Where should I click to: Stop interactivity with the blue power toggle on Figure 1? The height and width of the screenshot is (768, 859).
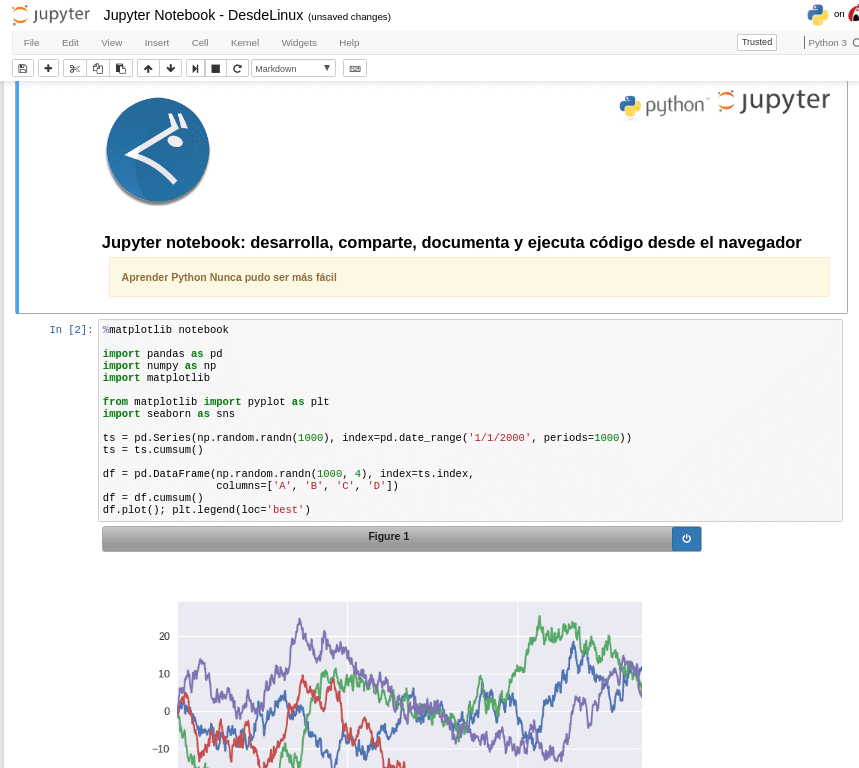686,538
